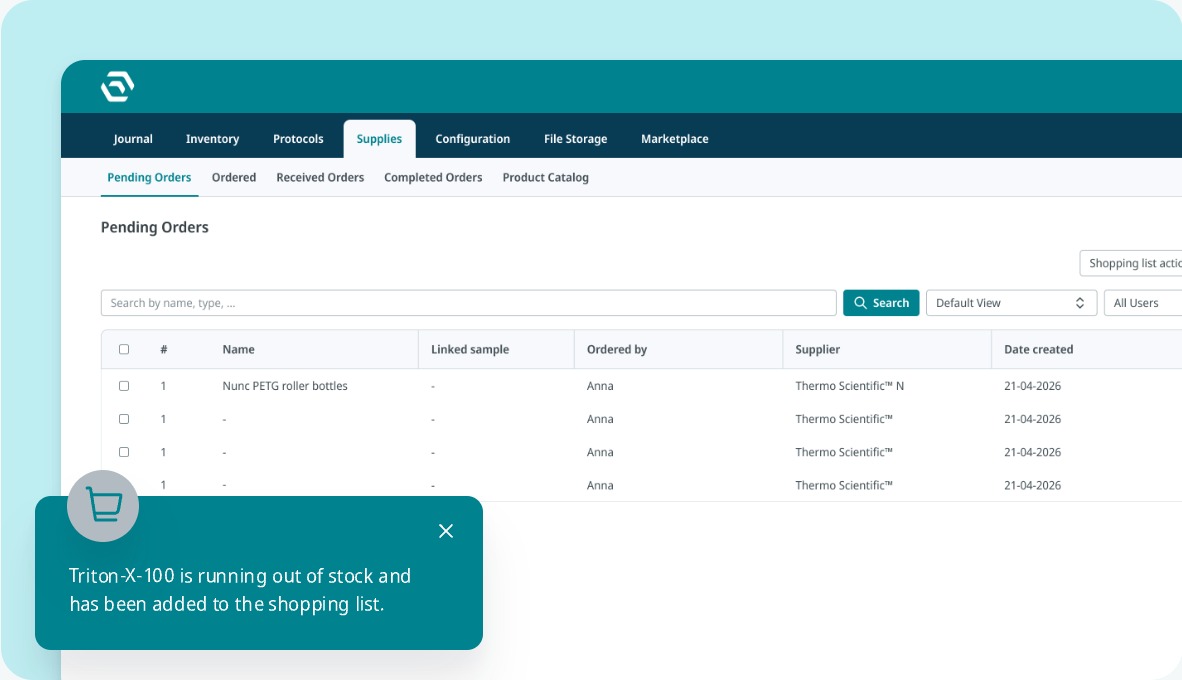Image resolution: width=1182 pixels, height=680 pixels.
Task: Switch to the Ordered sub-tab
Action: (x=234, y=178)
